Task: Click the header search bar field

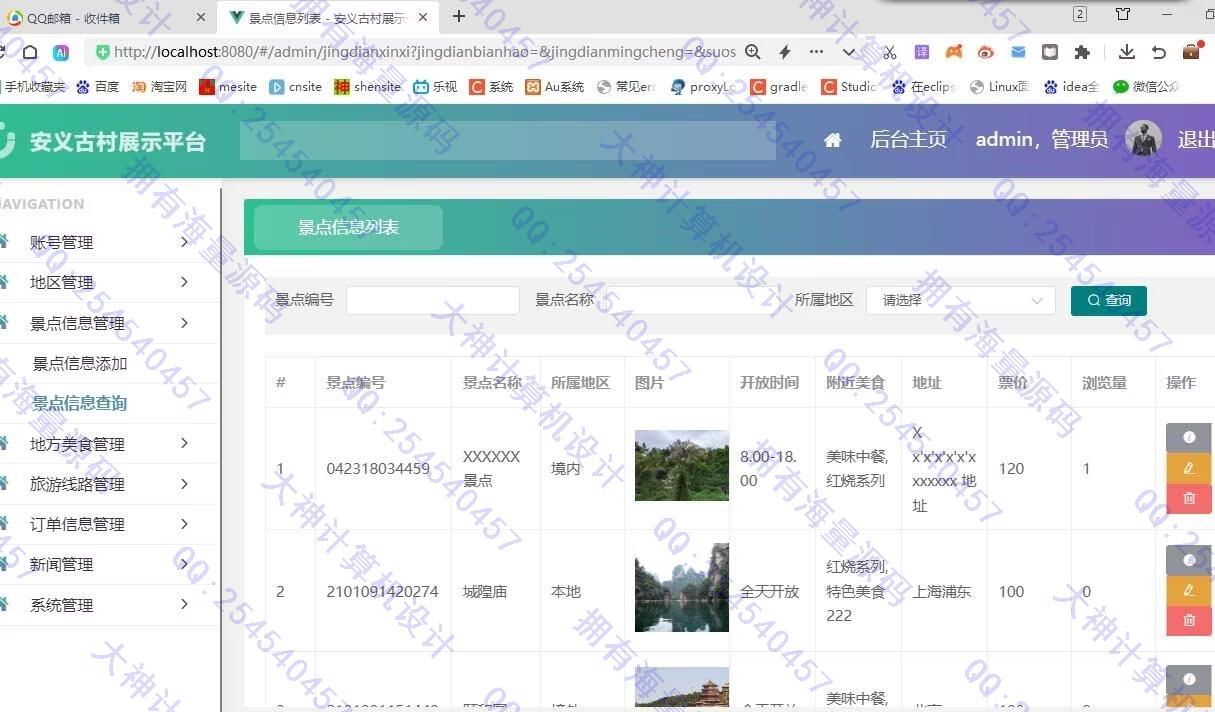Action: pos(507,140)
